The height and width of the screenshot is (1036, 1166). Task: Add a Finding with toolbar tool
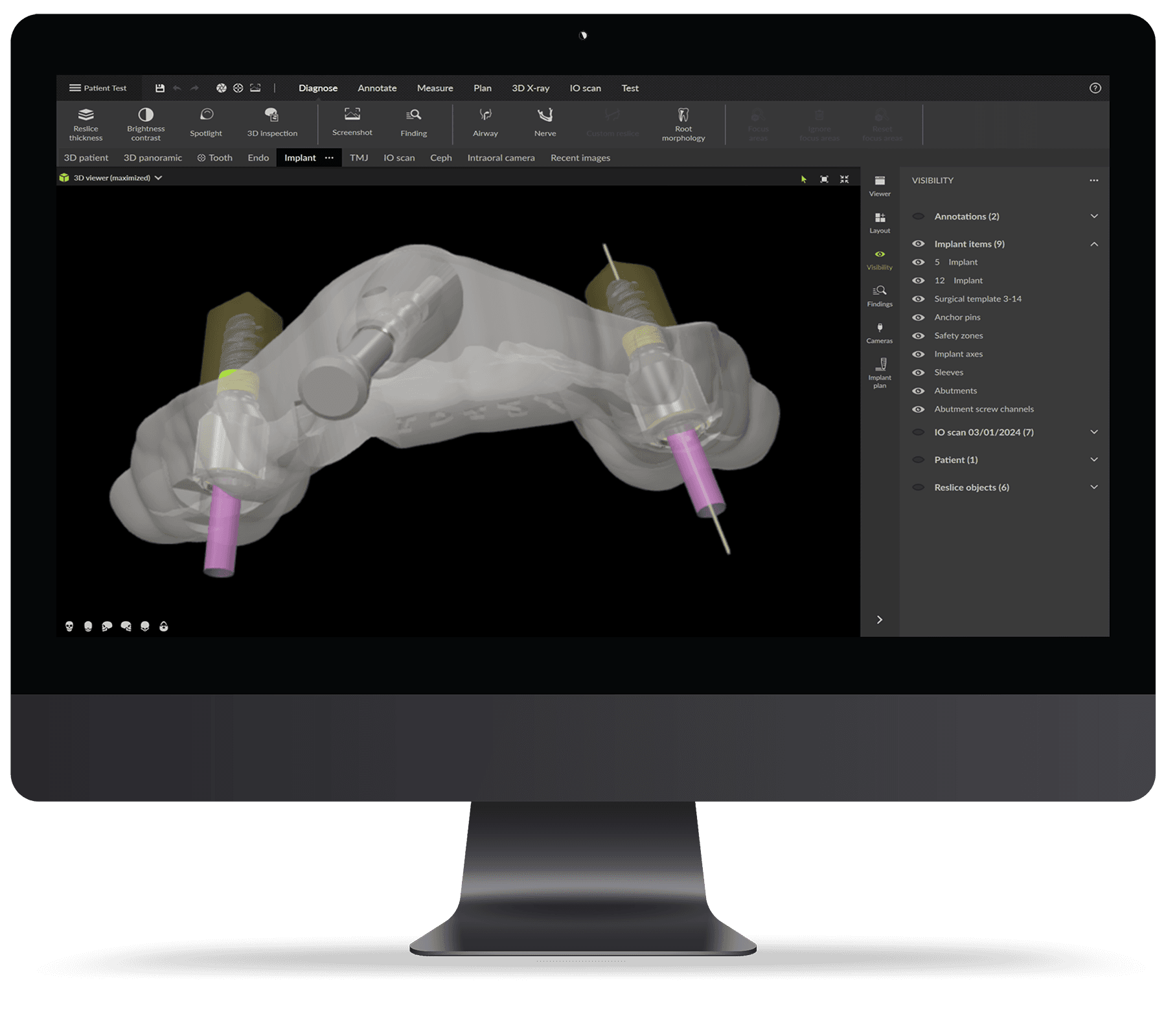pos(413,122)
